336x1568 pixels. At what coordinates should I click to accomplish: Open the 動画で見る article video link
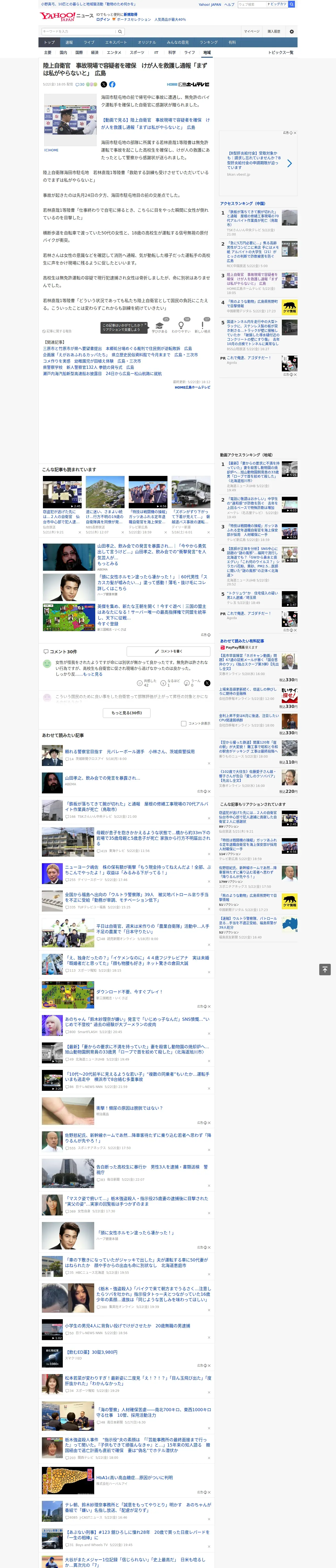point(155,124)
